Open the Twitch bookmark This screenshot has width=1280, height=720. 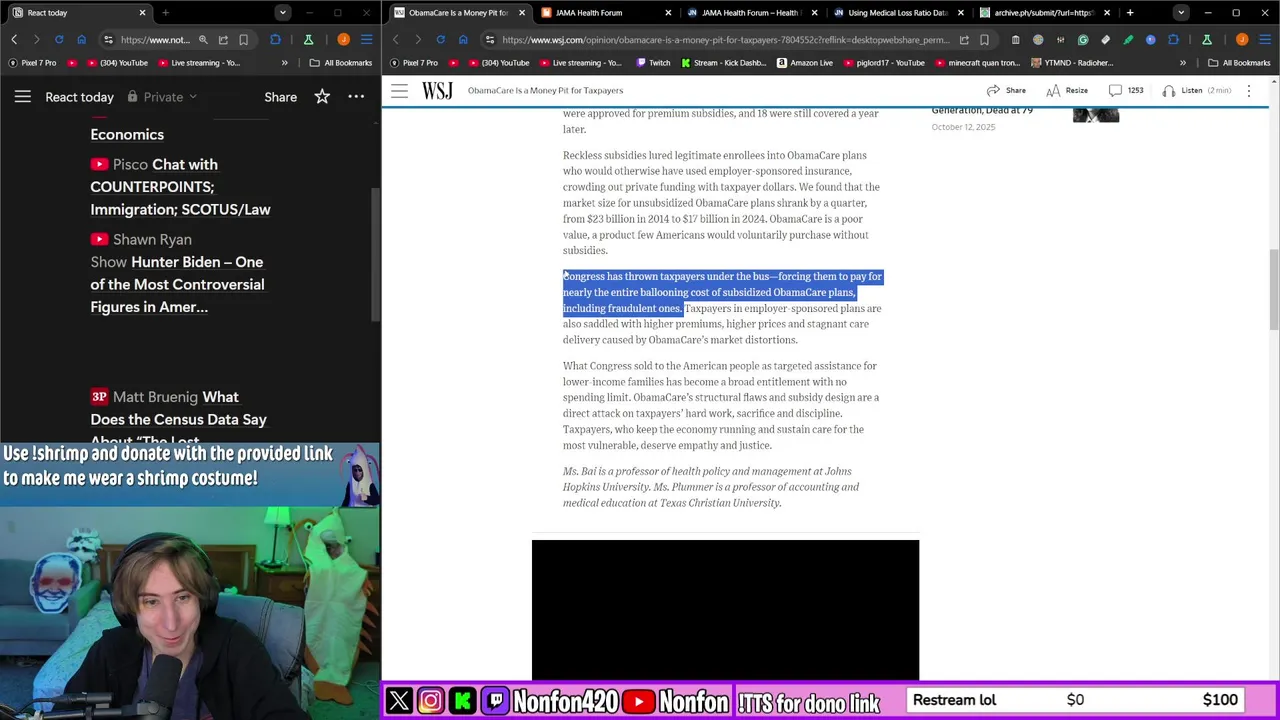[x=654, y=62]
